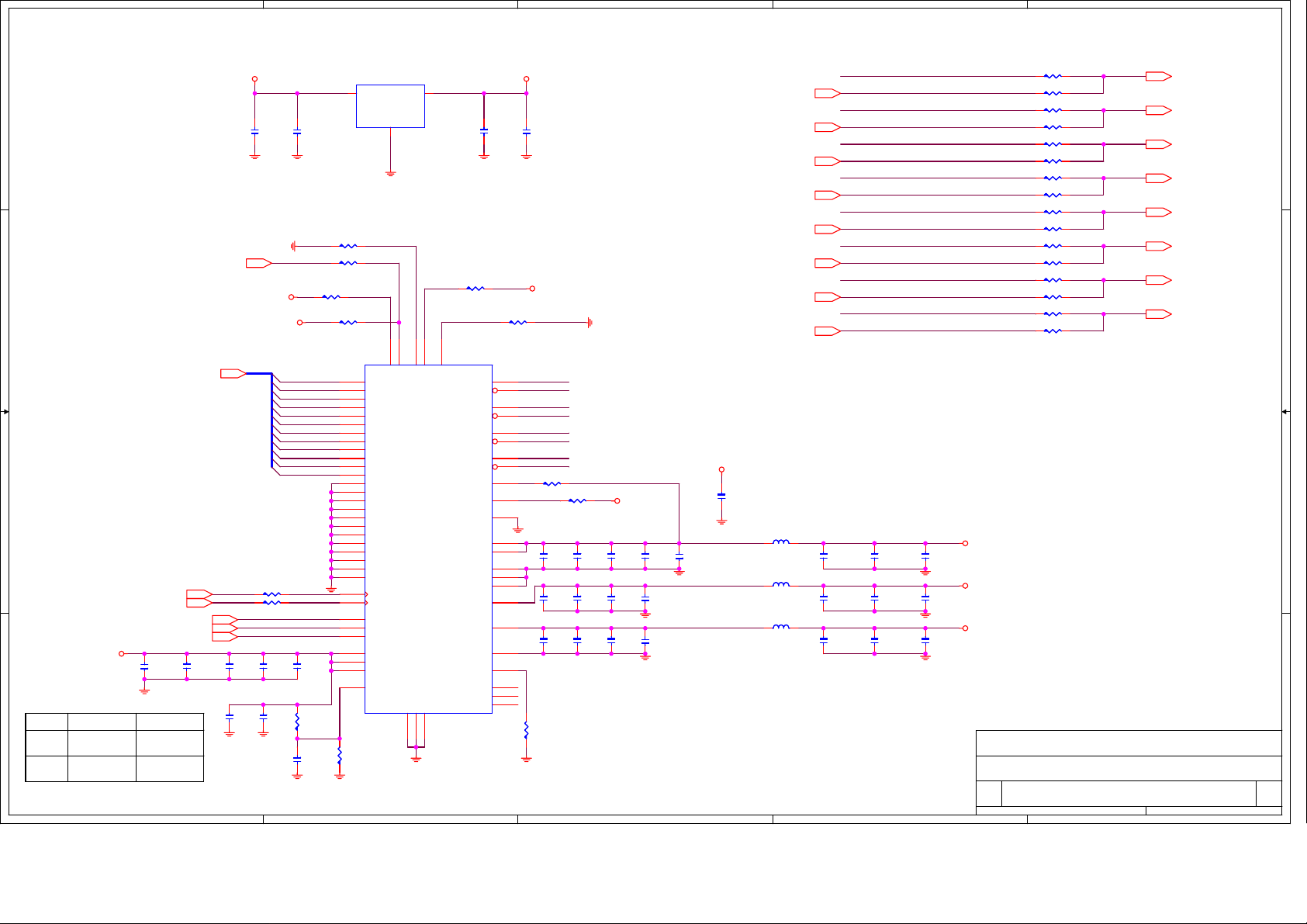Click the title block at bottom right
The image size is (1307, 924).
[x=1128, y=772]
